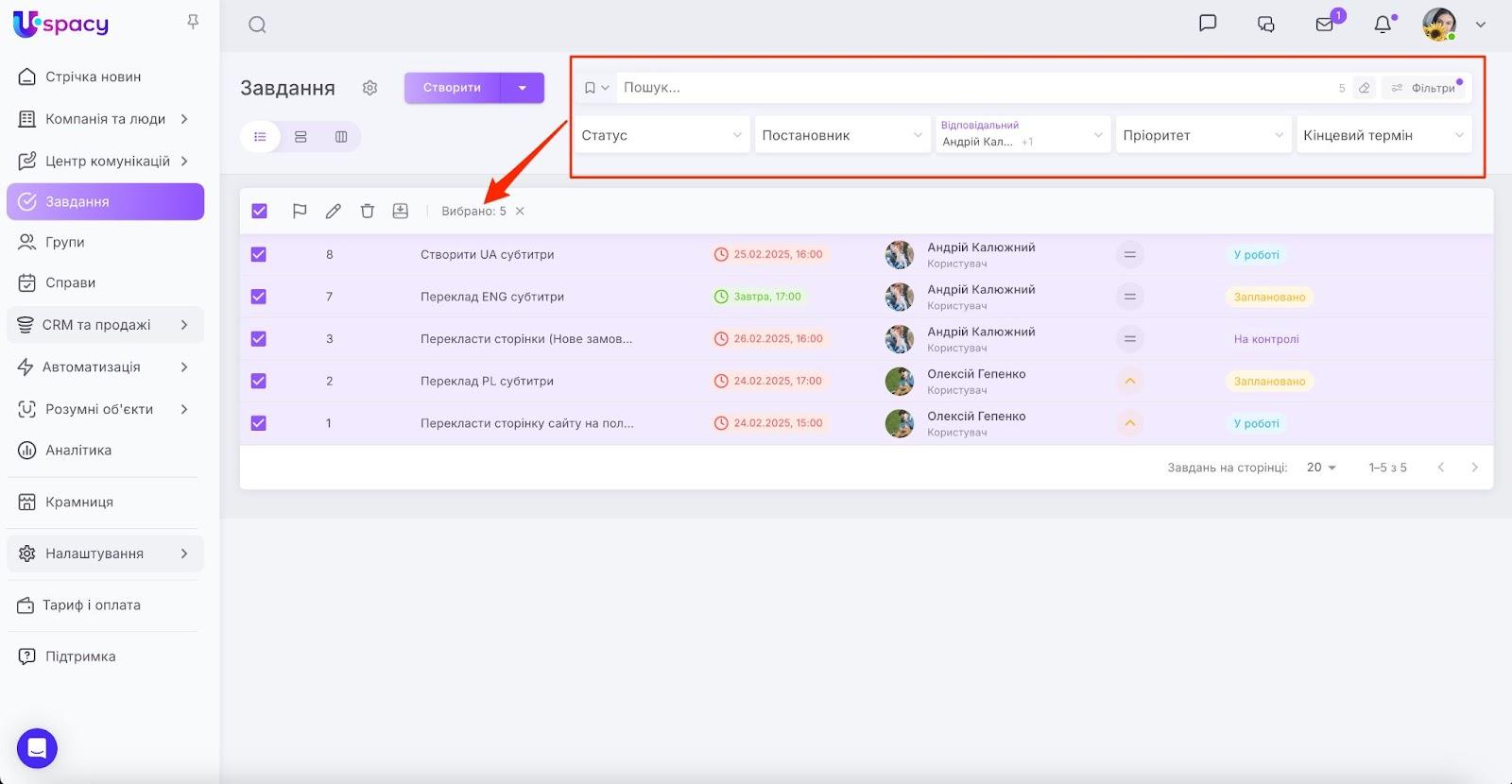Click into the Пошук search field

tap(973, 88)
